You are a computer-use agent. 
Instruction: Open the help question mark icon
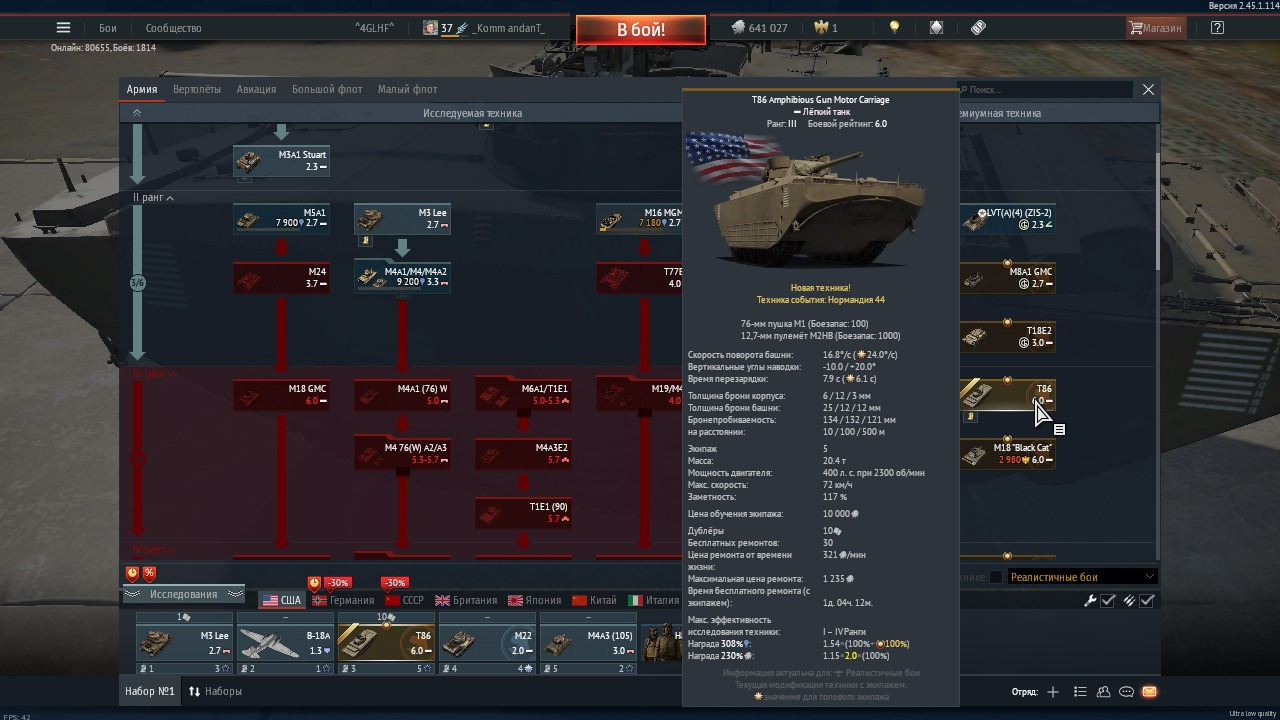[x=1217, y=28]
